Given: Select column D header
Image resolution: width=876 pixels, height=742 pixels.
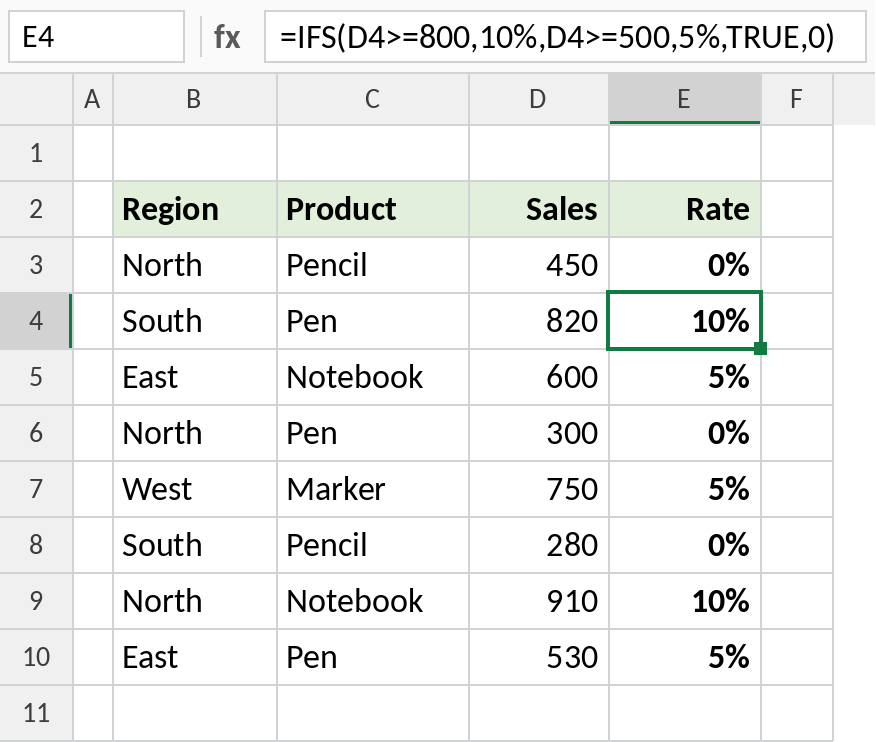Looking at the screenshot, I should point(539,99).
